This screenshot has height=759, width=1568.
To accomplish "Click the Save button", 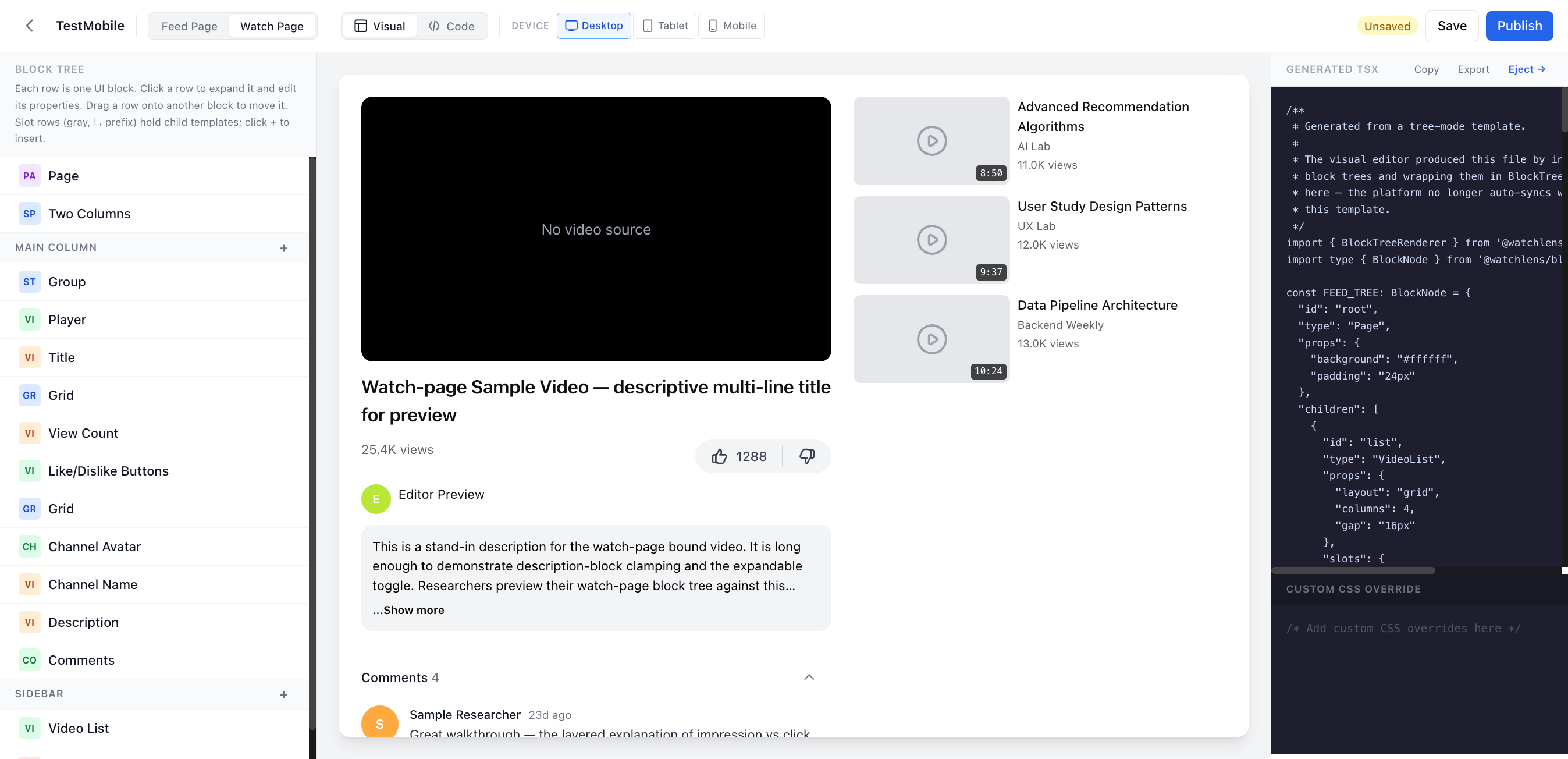I will point(1452,26).
